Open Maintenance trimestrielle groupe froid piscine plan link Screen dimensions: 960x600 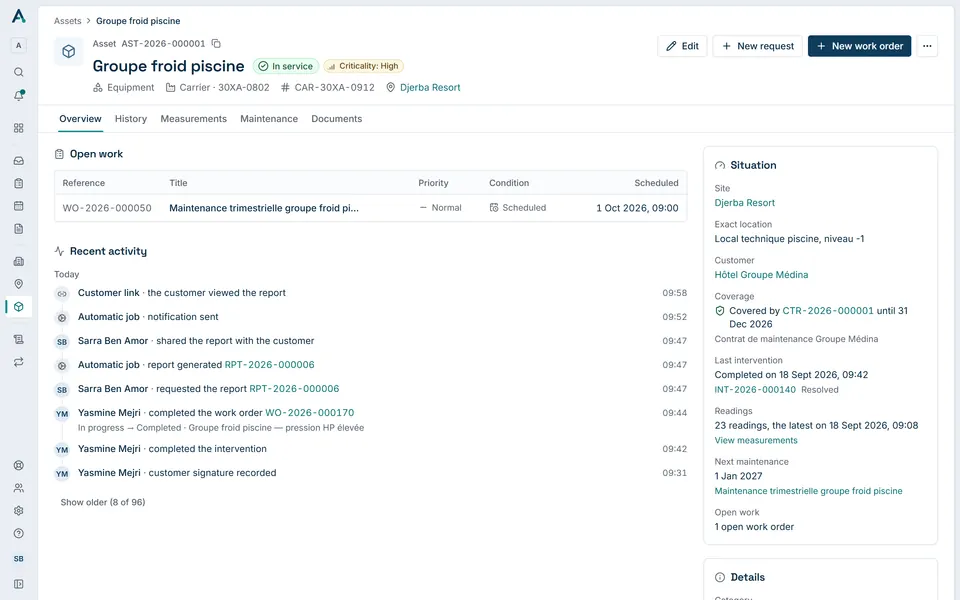click(808, 491)
